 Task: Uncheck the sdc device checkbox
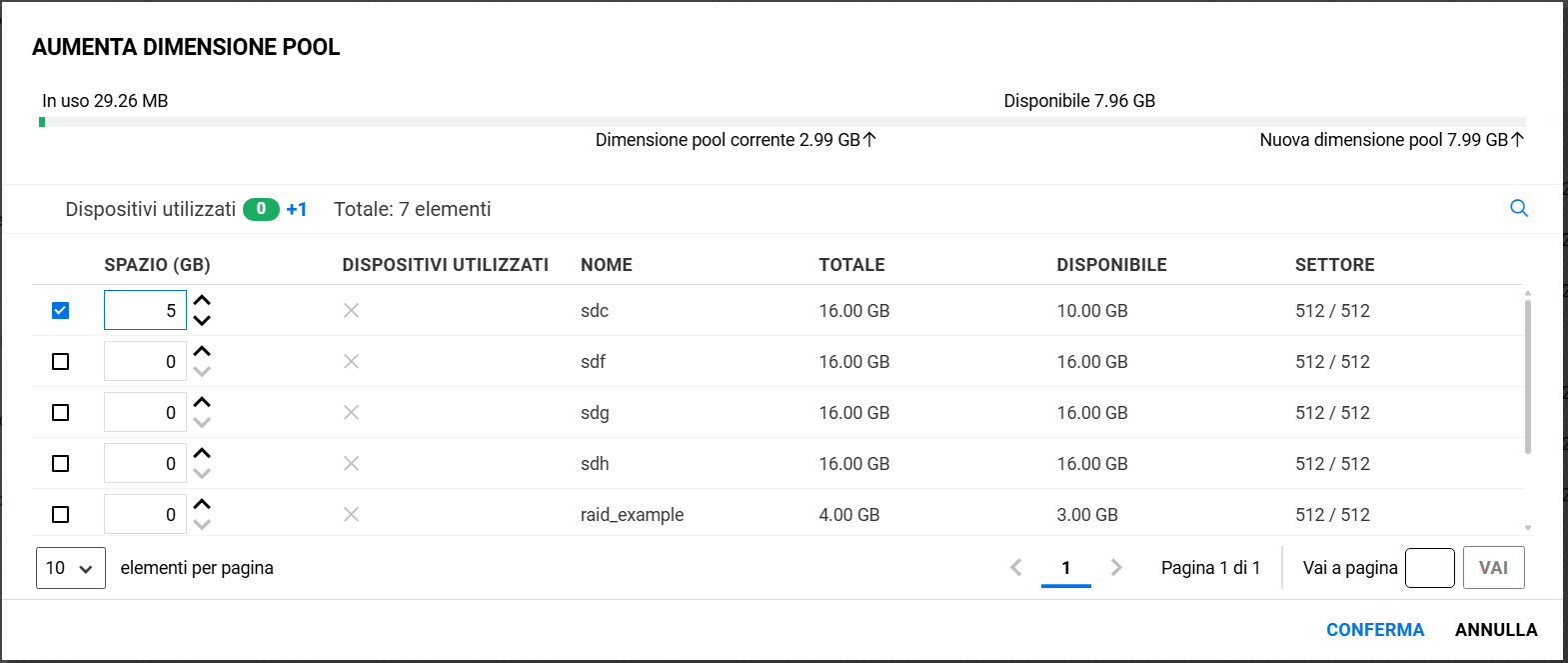tap(61, 310)
